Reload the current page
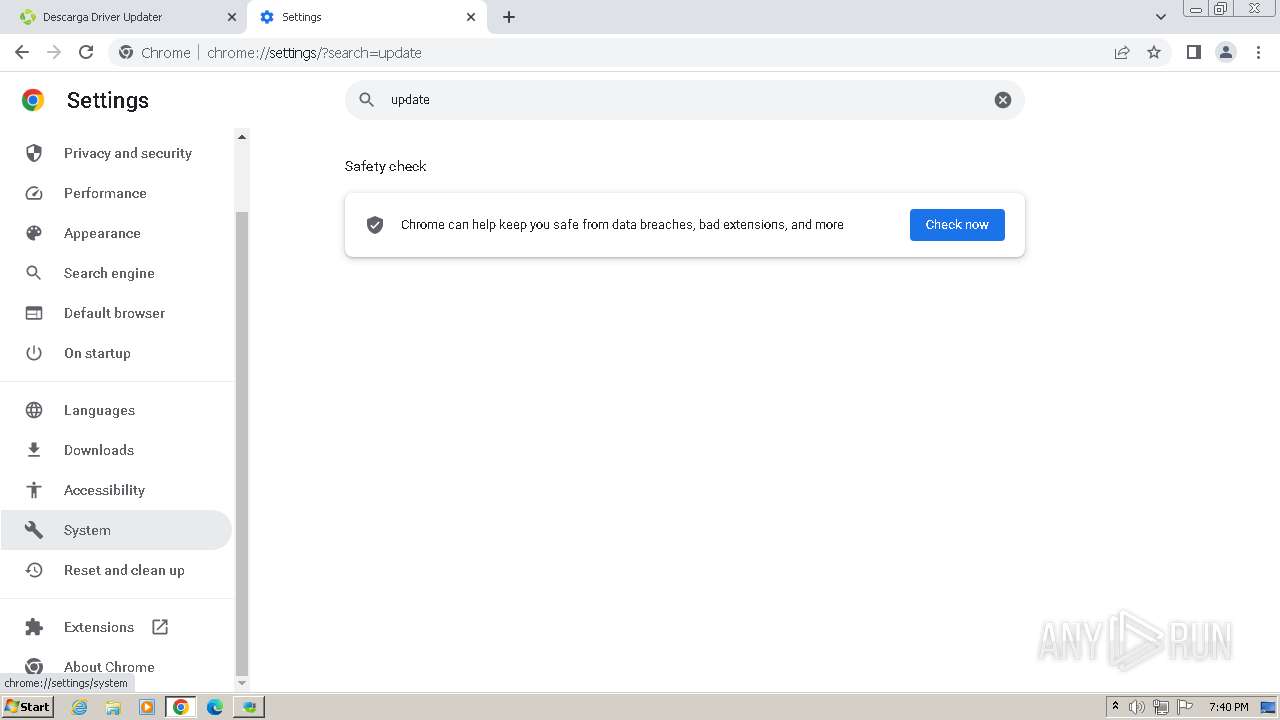 (86, 52)
